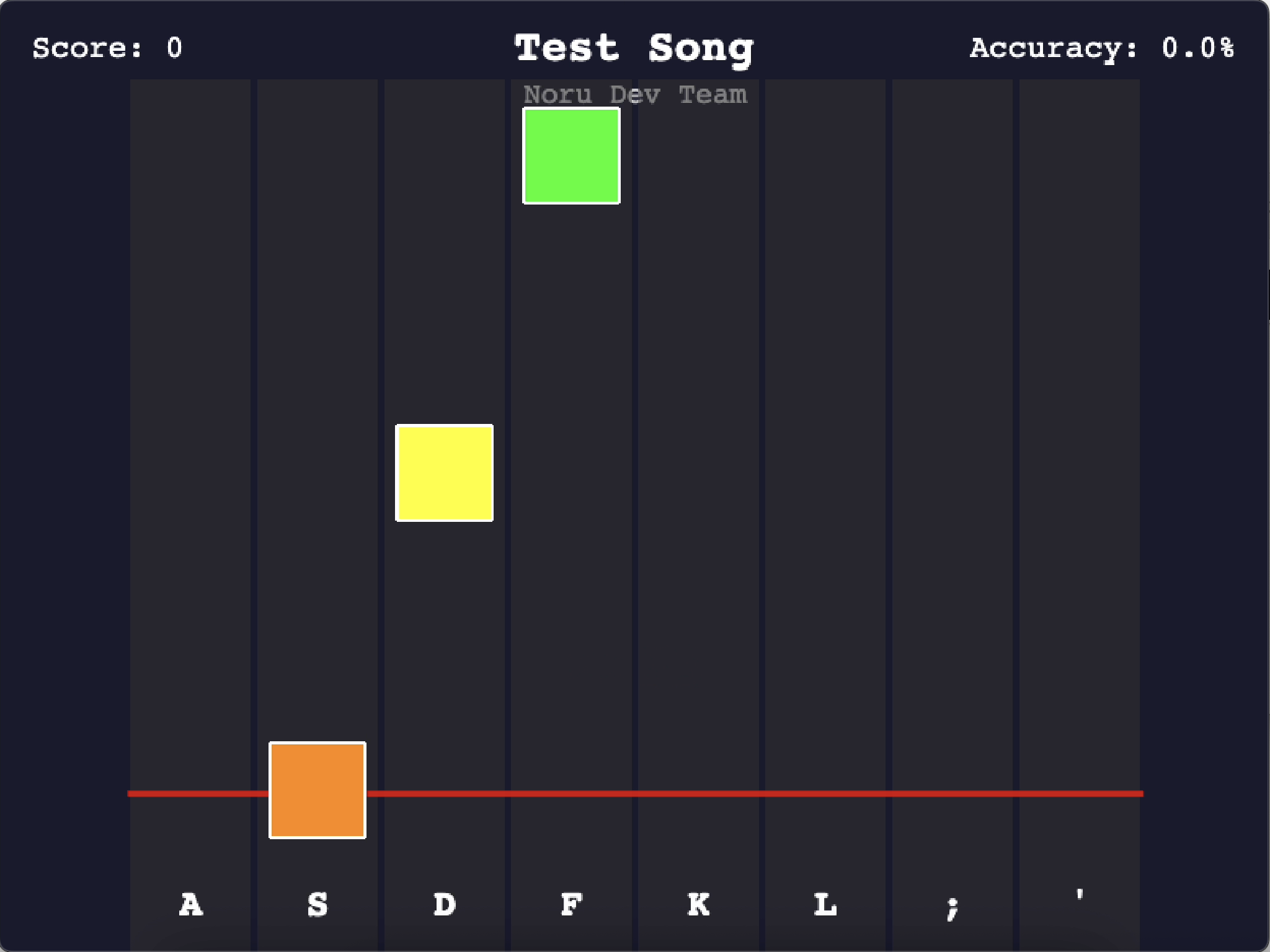Click the Accuracy: 0.0% readout
Viewport: 1270px width, 952px height.
1102,48
